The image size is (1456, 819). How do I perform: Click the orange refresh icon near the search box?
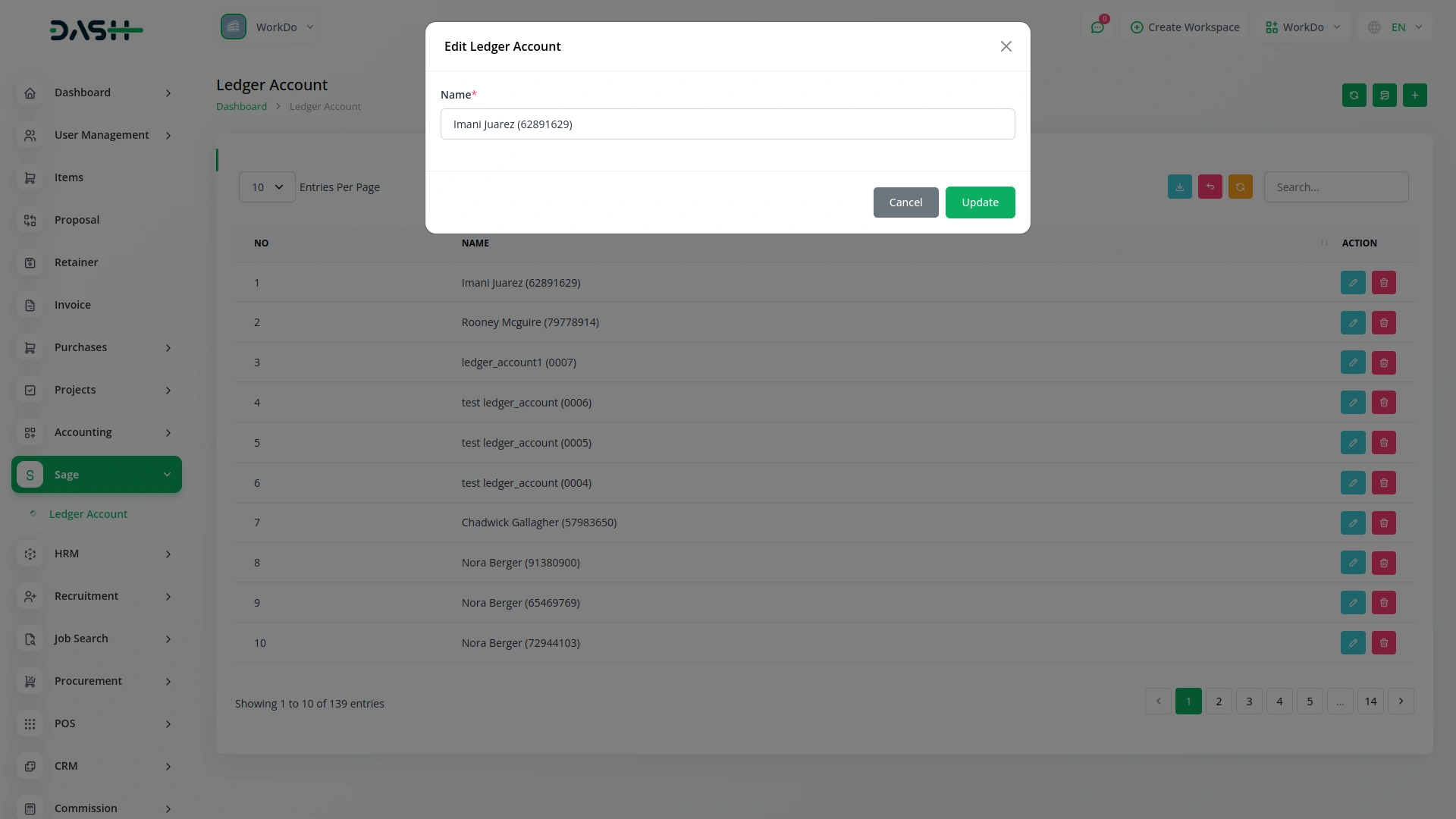click(1240, 187)
